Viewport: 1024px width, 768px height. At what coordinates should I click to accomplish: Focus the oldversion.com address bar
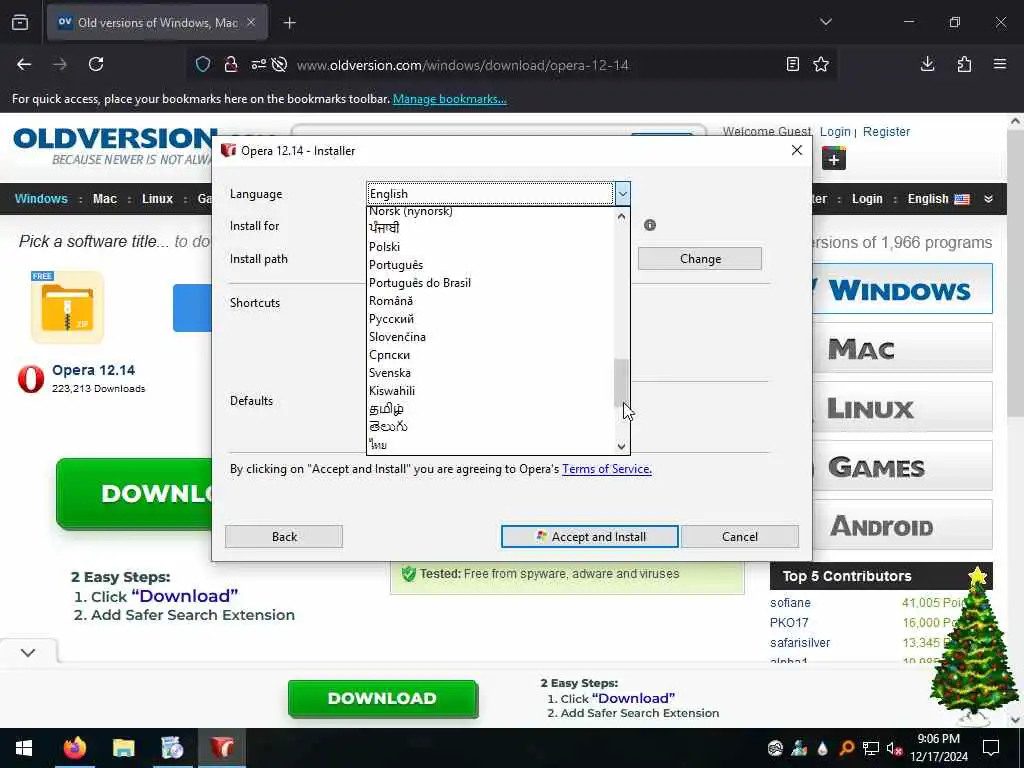(x=462, y=65)
